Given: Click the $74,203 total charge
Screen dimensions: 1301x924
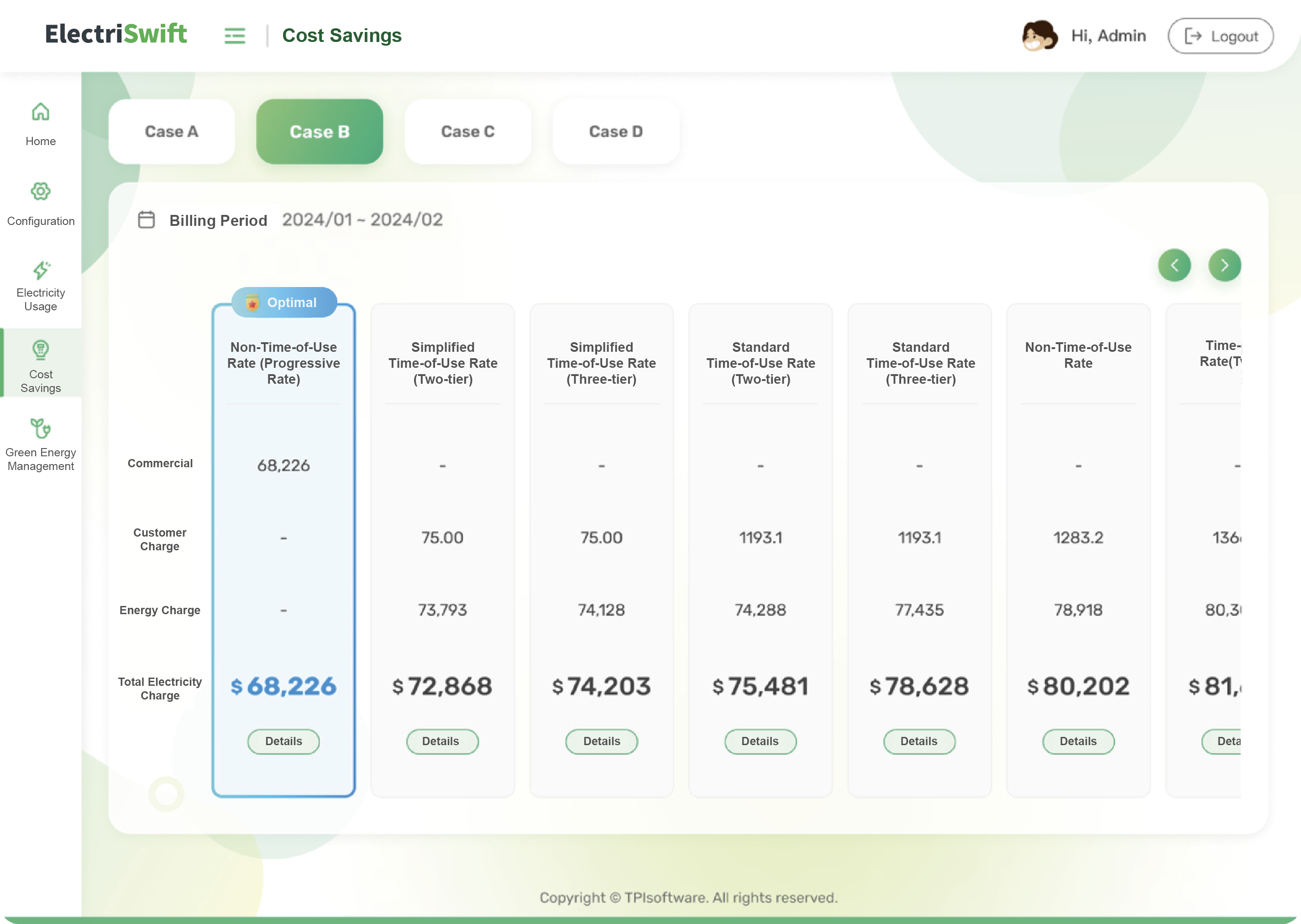Looking at the screenshot, I should point(602,686).
